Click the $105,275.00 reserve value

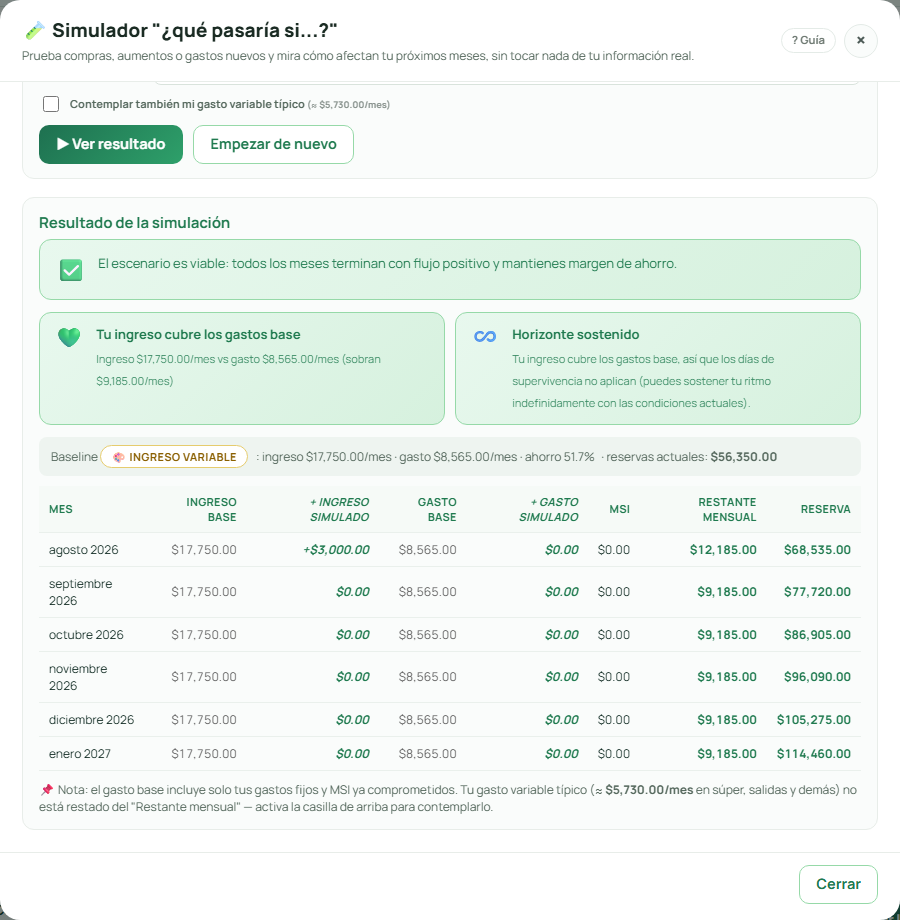814,720
